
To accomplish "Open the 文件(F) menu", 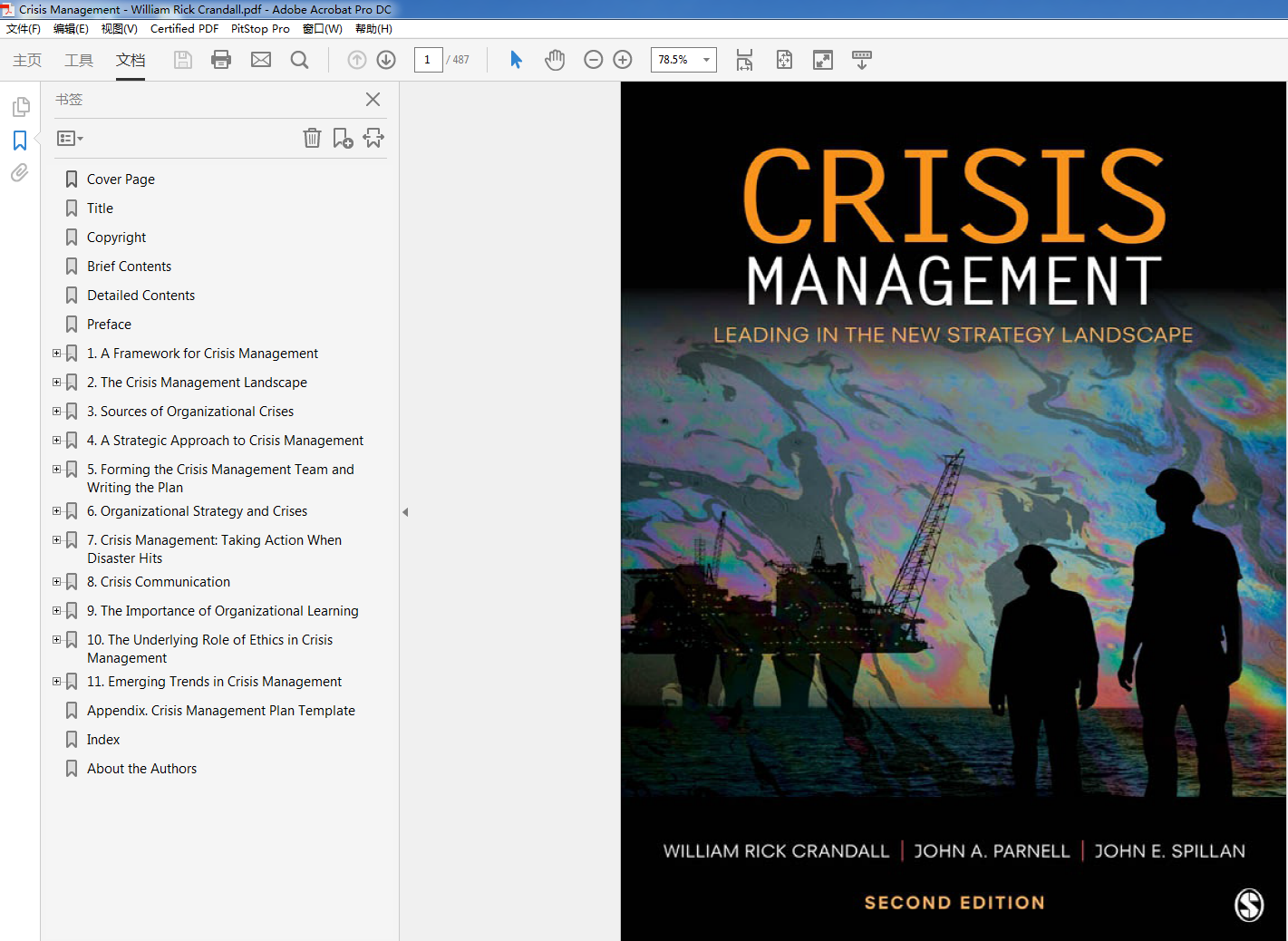I will pos(24,29).
